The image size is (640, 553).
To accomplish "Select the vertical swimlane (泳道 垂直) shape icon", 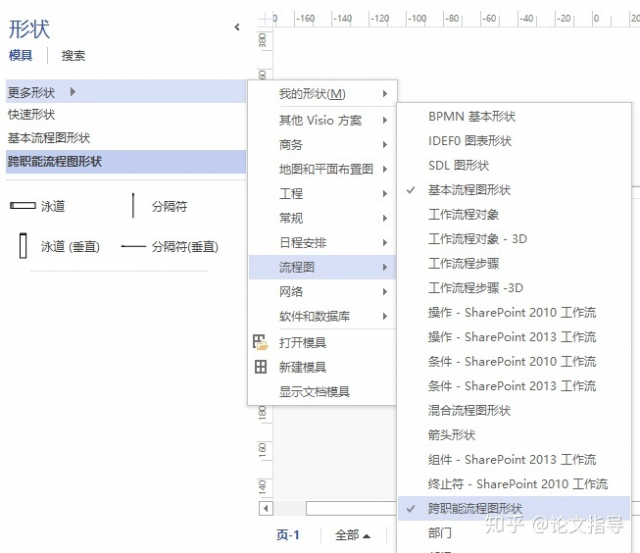I will [23, 245].
